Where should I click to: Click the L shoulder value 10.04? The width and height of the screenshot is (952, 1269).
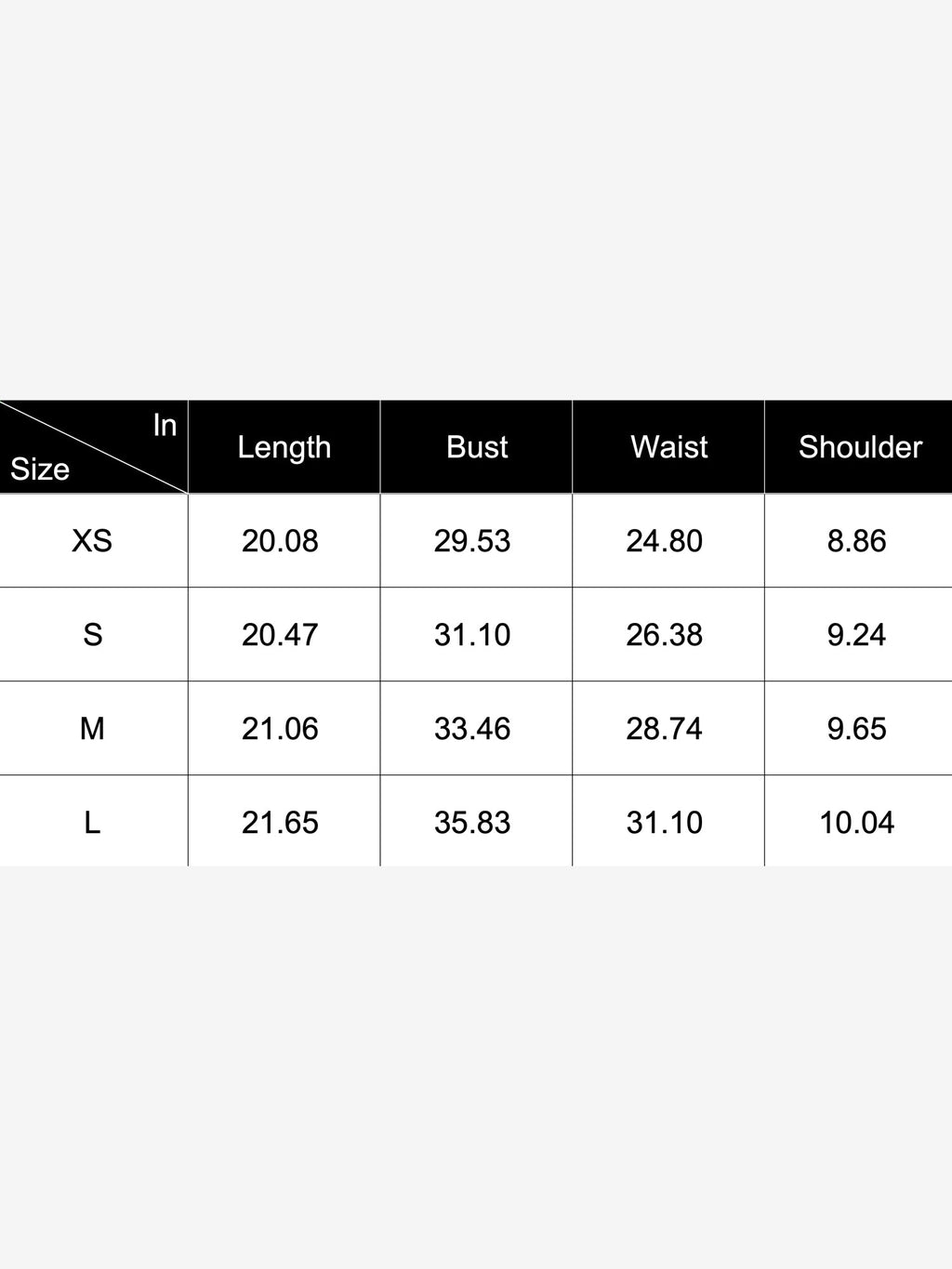coord(856,823)
